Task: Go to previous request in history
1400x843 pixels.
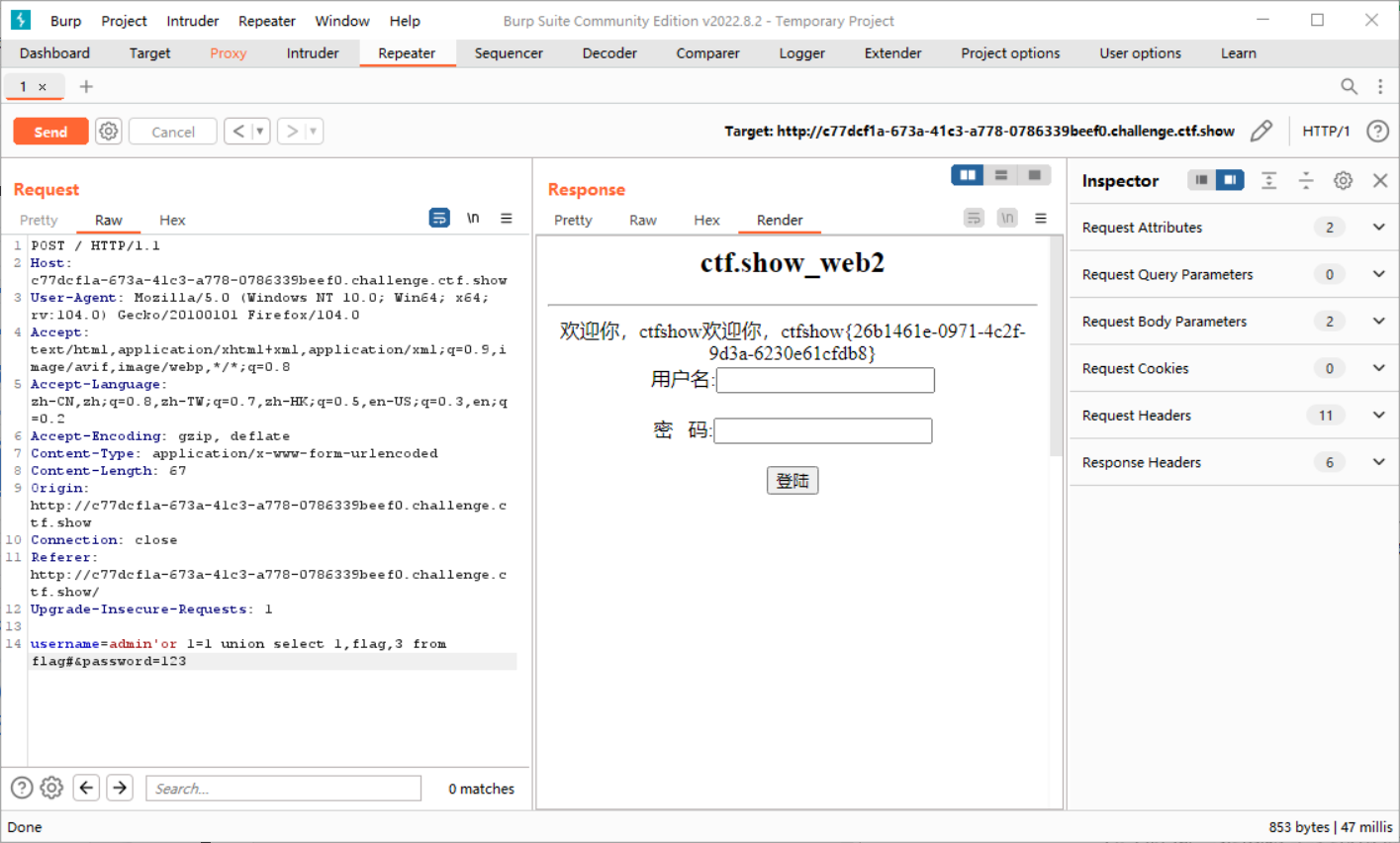Action: (x=238, y=131)
